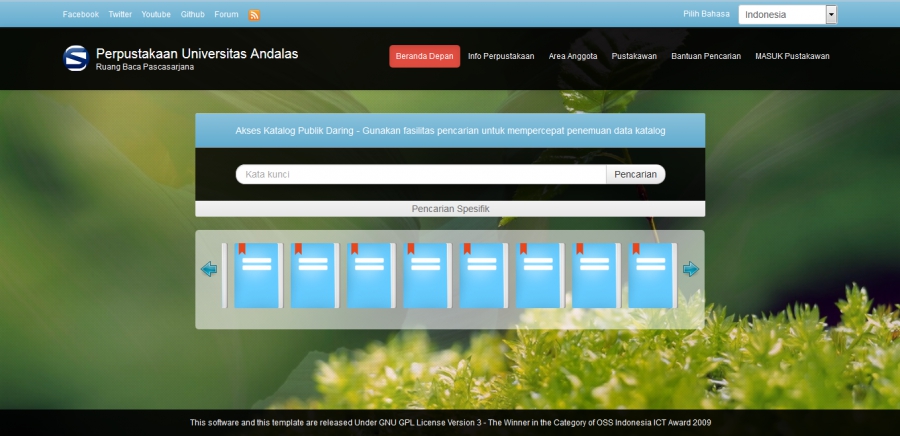Advance carousel with right arrow
900x436 pixels.
pyautogui.click(x=690, y=269)
